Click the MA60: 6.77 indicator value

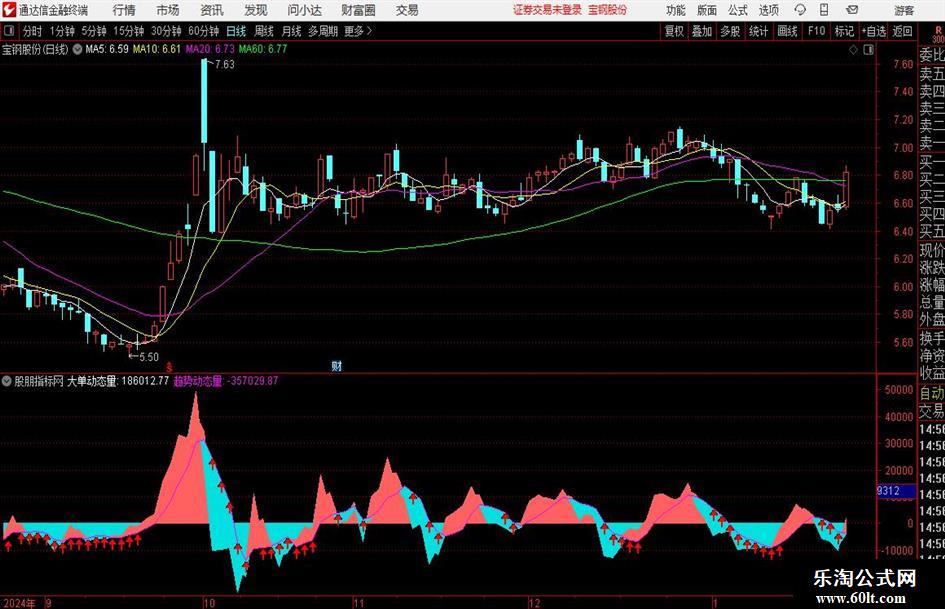coord(263,49)
